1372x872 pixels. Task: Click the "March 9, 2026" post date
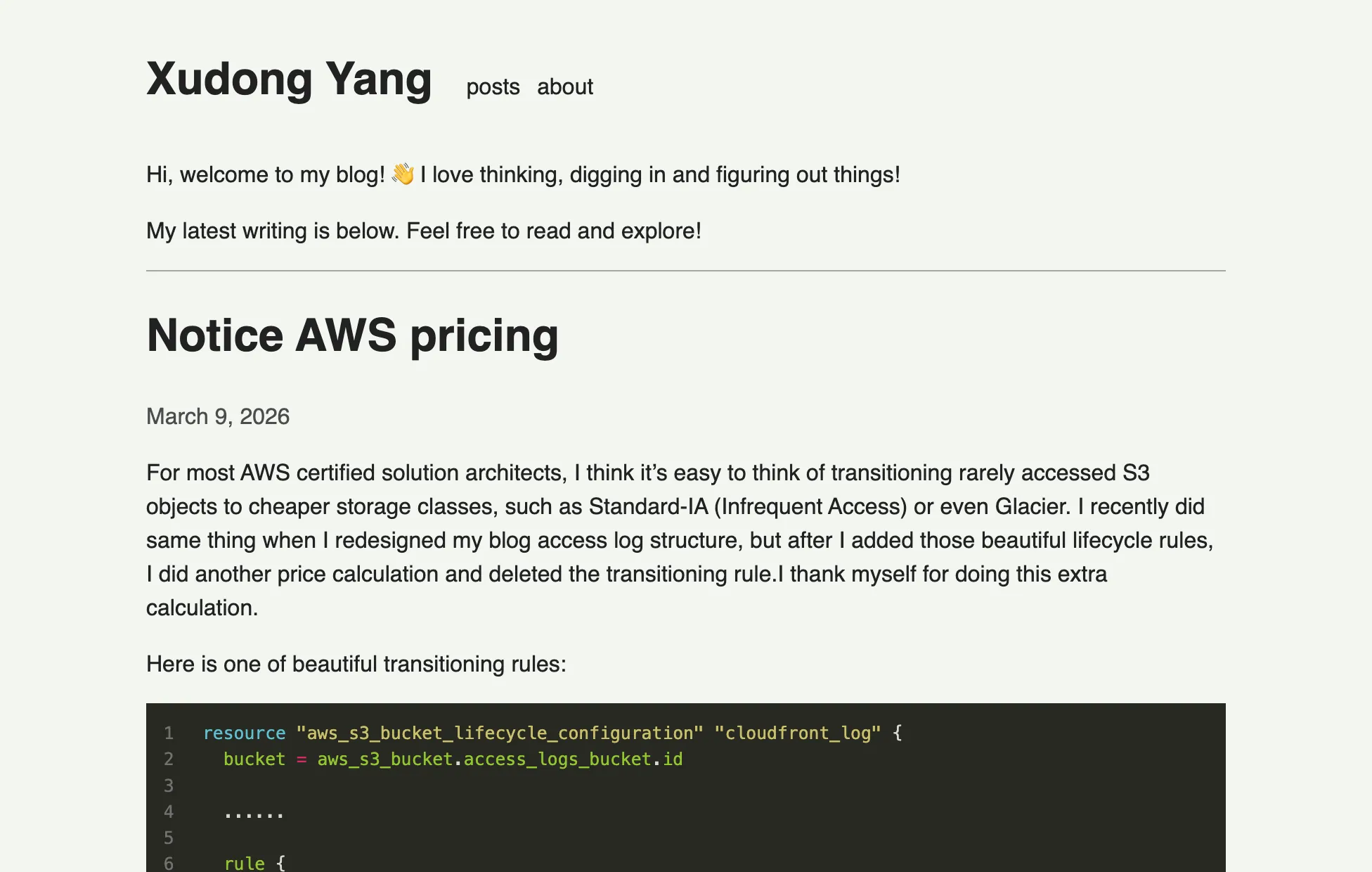[x=218, y=416]
